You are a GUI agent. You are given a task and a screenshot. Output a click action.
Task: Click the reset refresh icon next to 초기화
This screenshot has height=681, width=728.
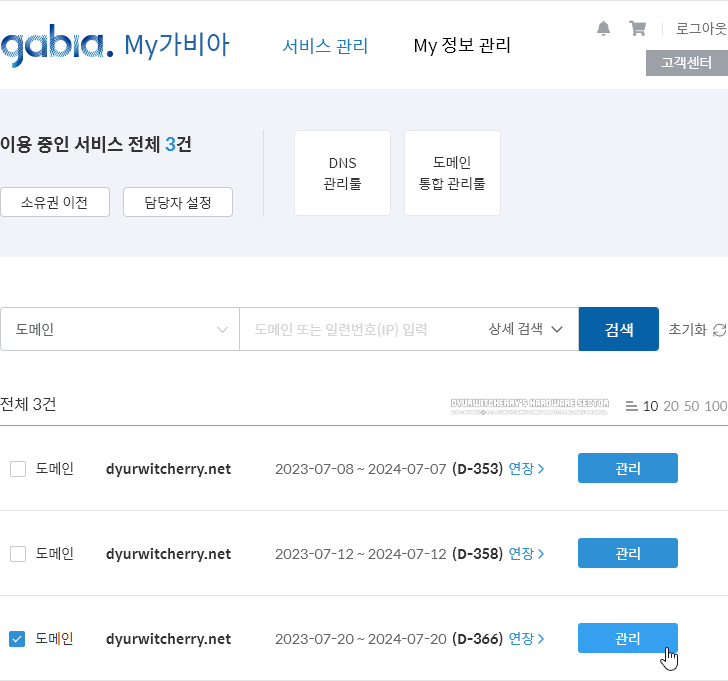coord(720,330)
